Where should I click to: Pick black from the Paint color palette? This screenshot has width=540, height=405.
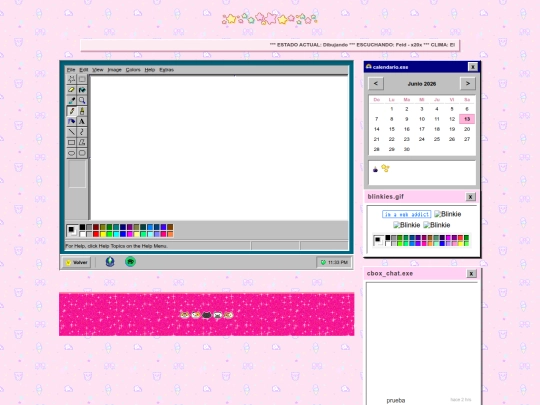click(82, 227)
